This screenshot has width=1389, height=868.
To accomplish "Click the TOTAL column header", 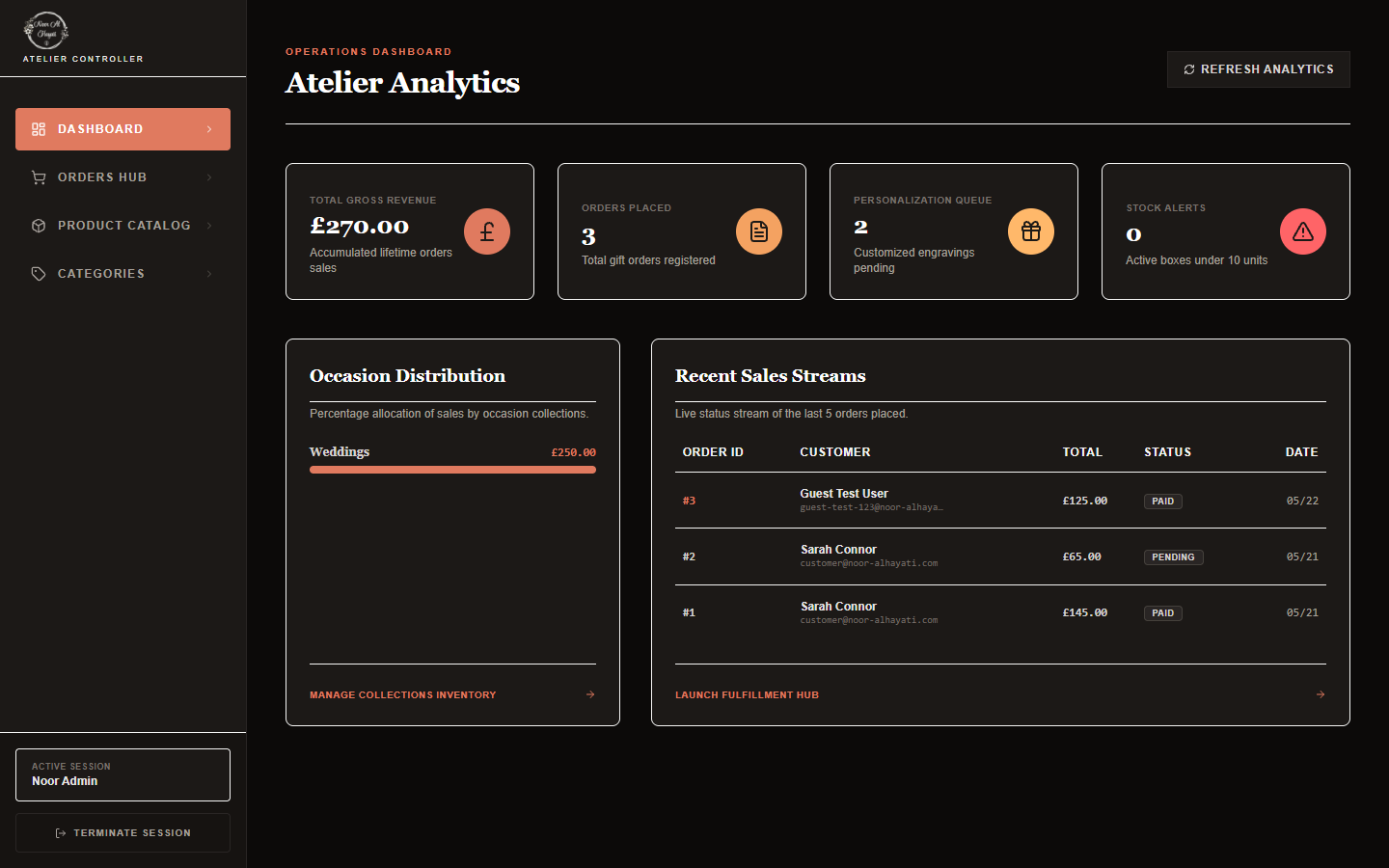I will tap(1082, 452).
